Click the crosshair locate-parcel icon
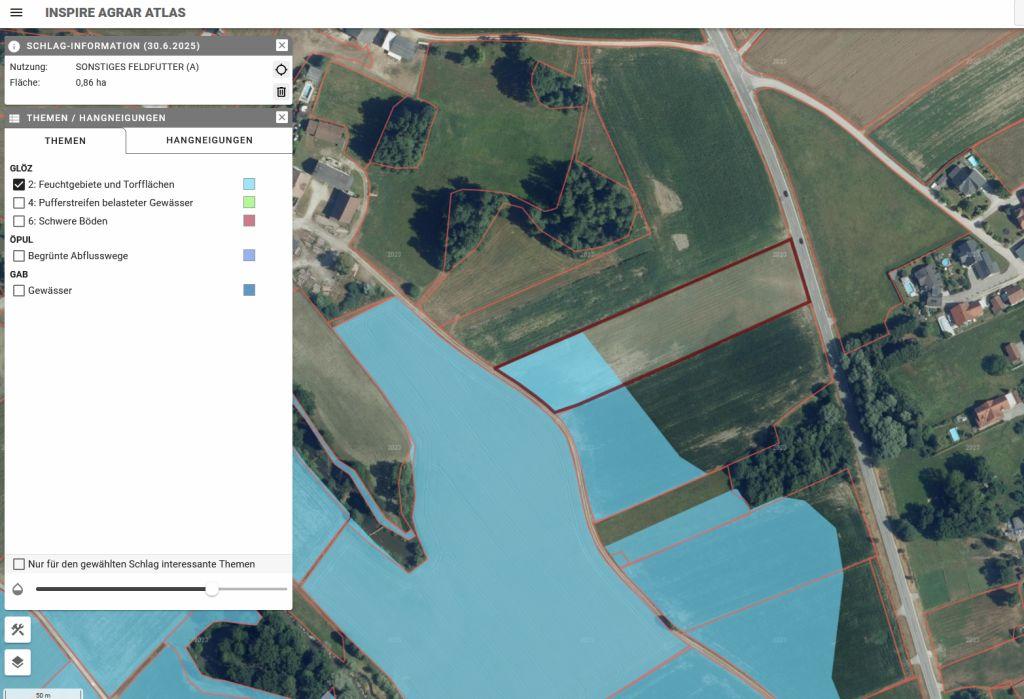This screenshot has height=699, width=1024. coord(281,70)
